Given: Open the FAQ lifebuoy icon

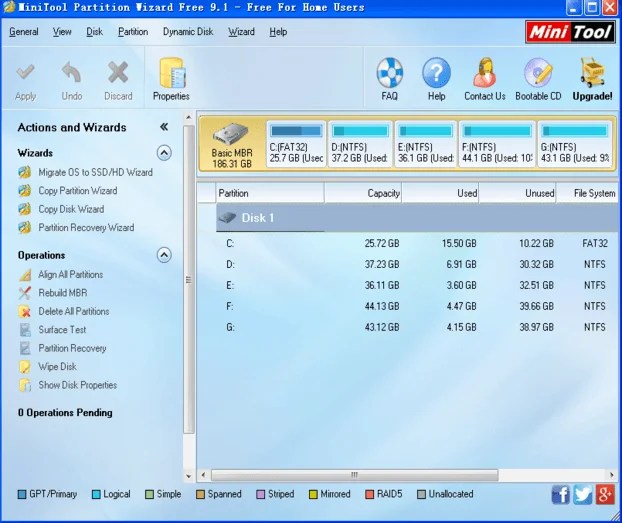Looking at the screenshot, I should click(x=389, y=73).
